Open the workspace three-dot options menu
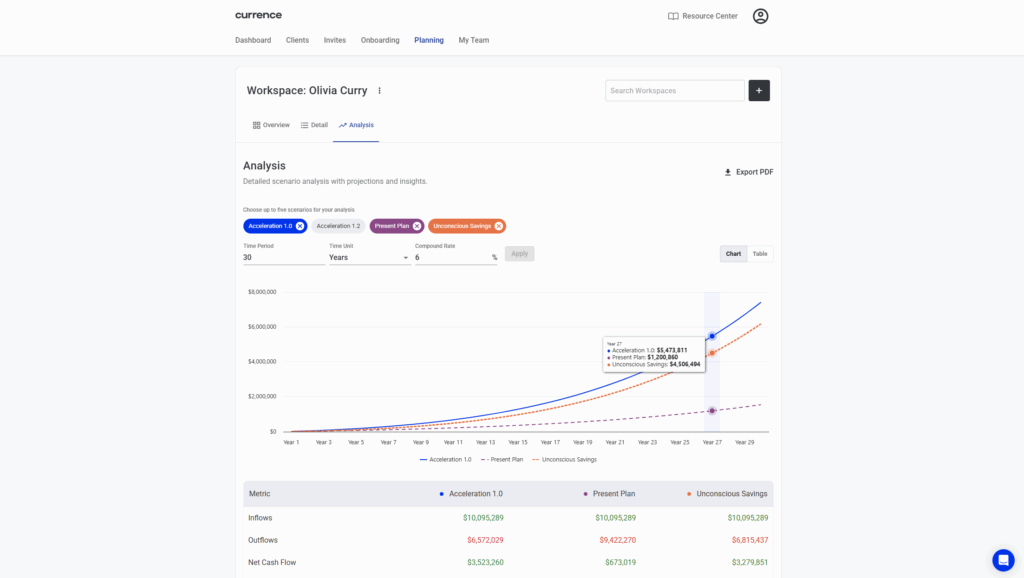1024x578 pixels. [379, 91]
